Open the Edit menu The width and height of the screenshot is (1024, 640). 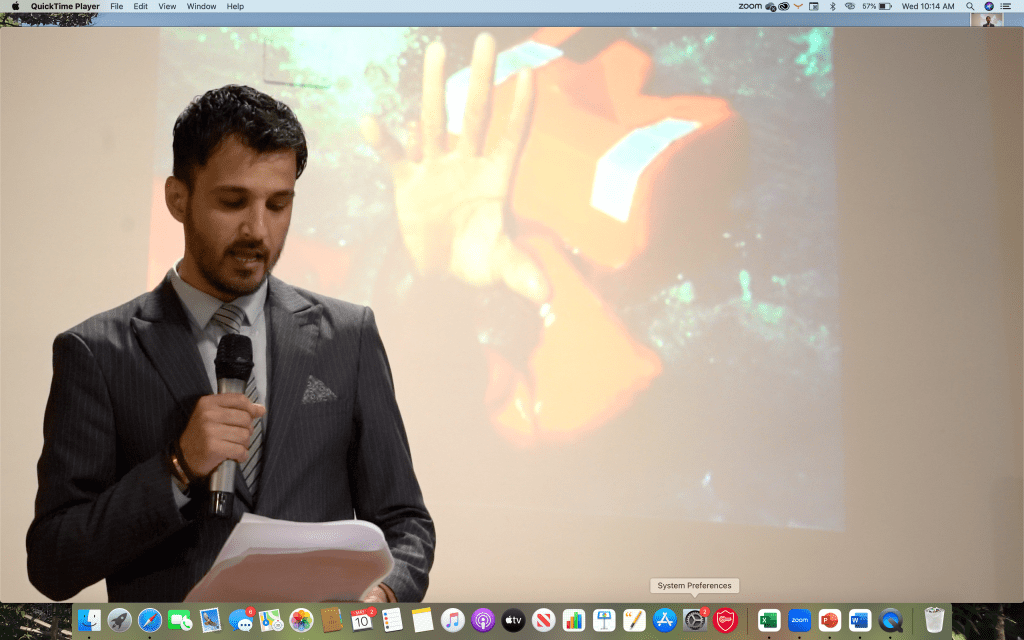[141, 6]
